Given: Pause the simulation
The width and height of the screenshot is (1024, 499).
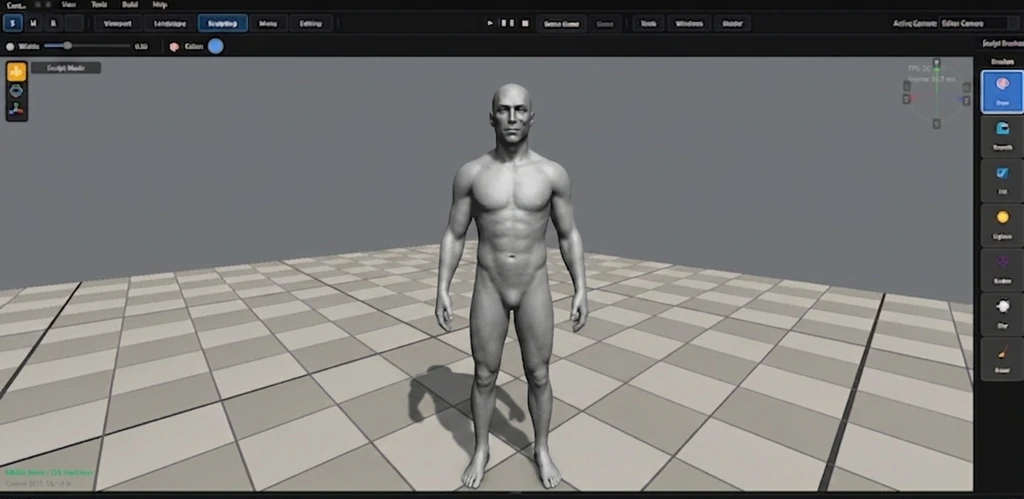Looking at the screenshot, I should pos(507,24).
